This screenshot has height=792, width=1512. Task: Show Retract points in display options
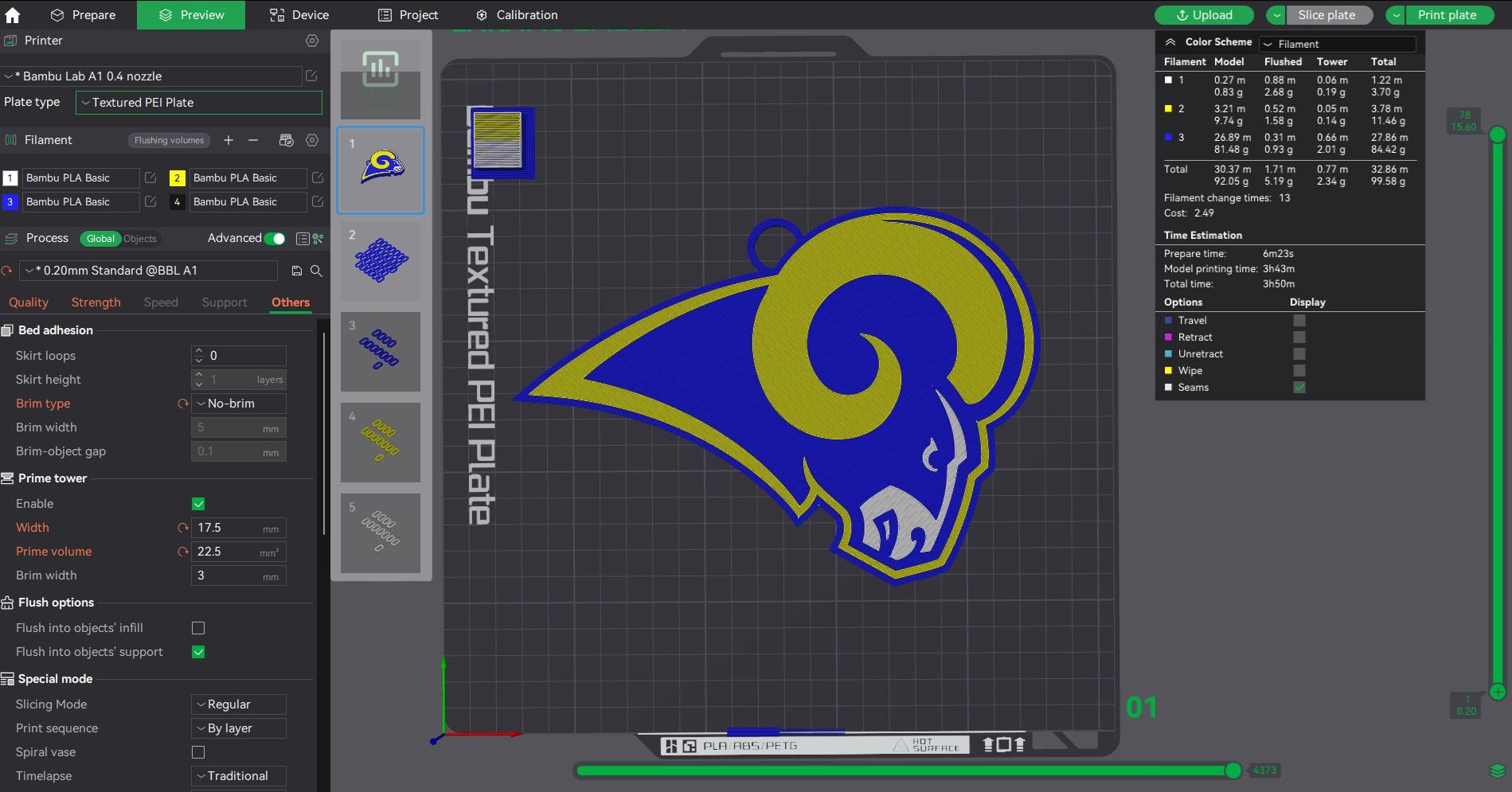pos(1299,337)
